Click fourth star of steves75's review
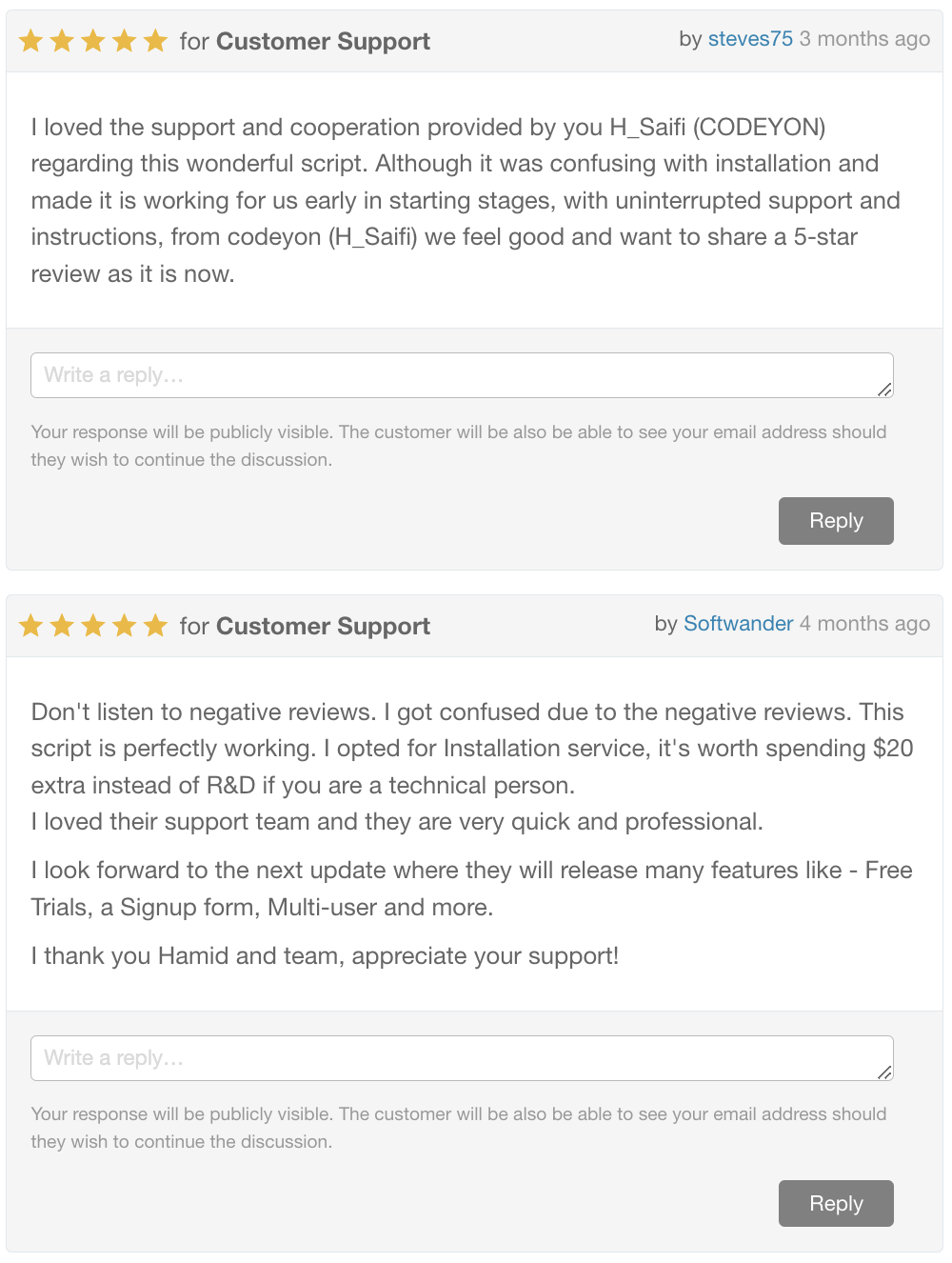This screenshot has height=1263, width=952. coord(125,41)
